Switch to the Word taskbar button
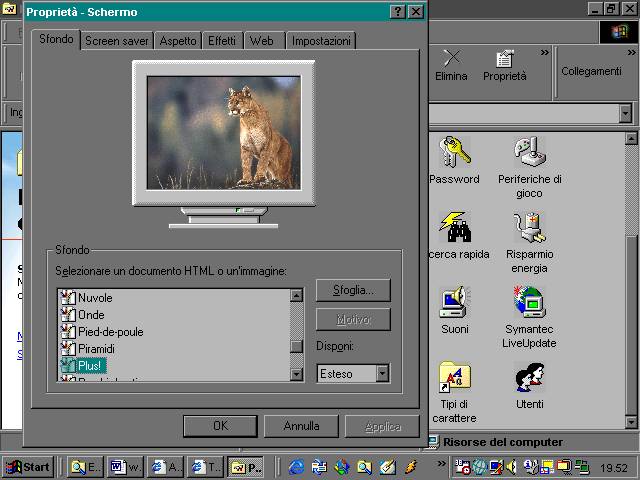Image resolution: width=640 pixels, height=480 pixels. click(125, 467)
